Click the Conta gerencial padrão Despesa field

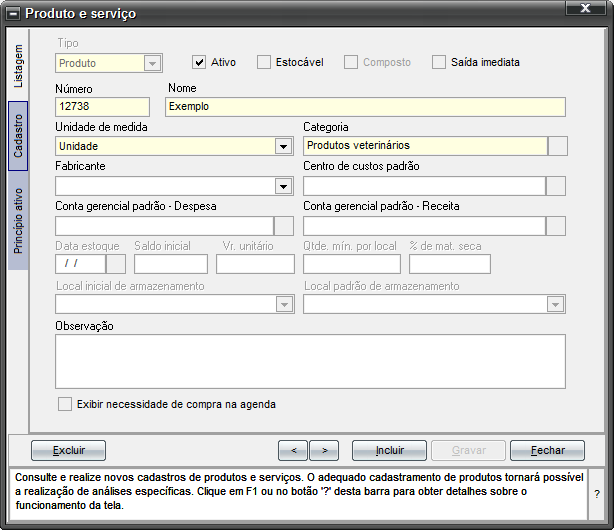coord(164,226)
